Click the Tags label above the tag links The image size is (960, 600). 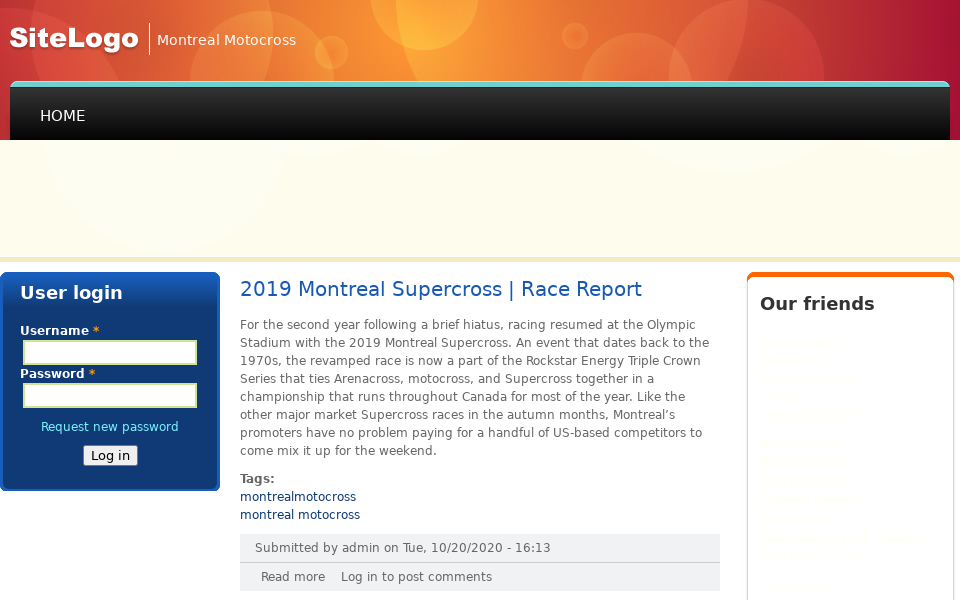coord(256,478)
